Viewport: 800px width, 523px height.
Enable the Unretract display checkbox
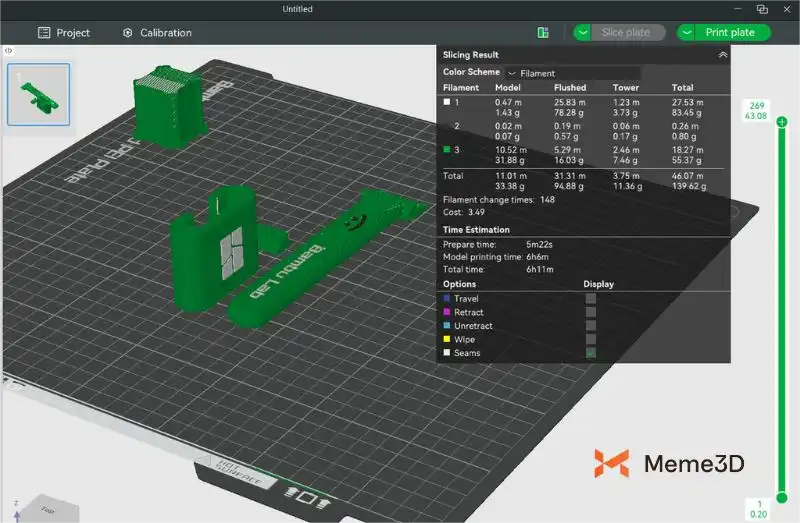591,326
